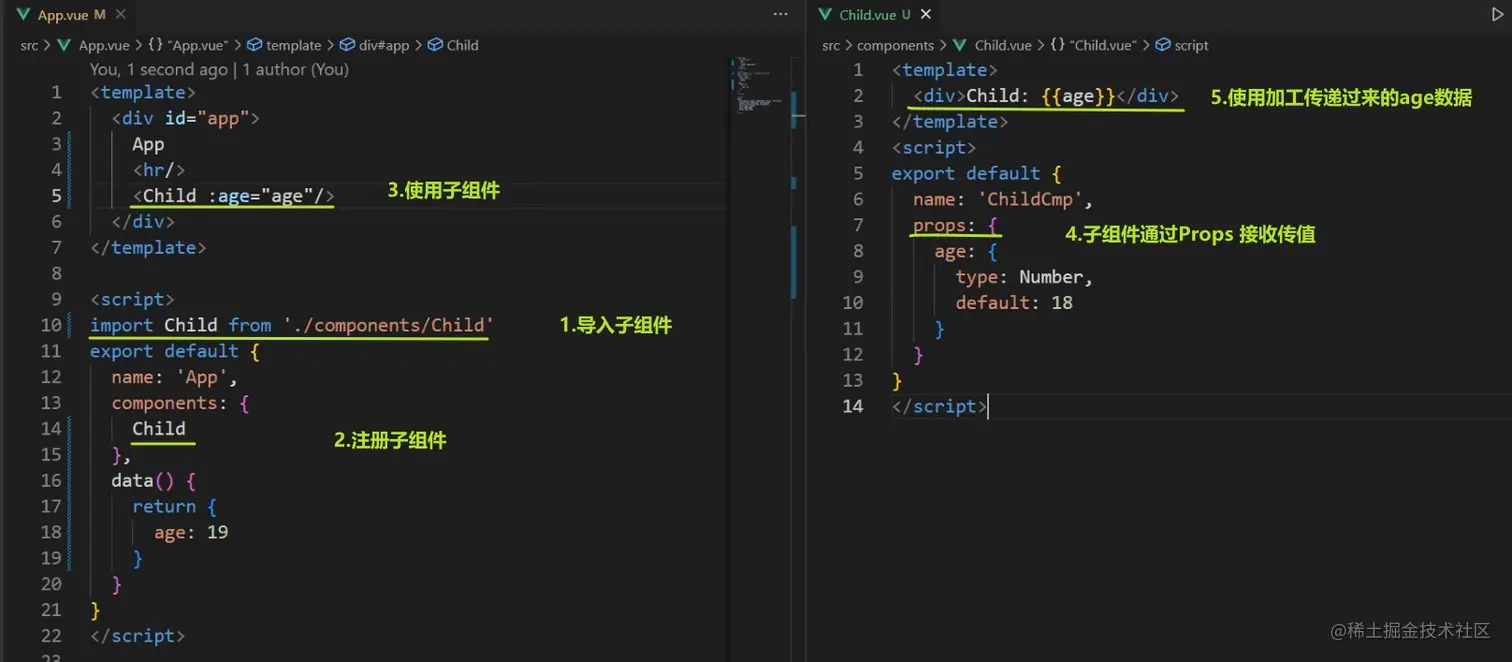
Task: Click "name: 'App'," on line 12
Action: point(174,377)
